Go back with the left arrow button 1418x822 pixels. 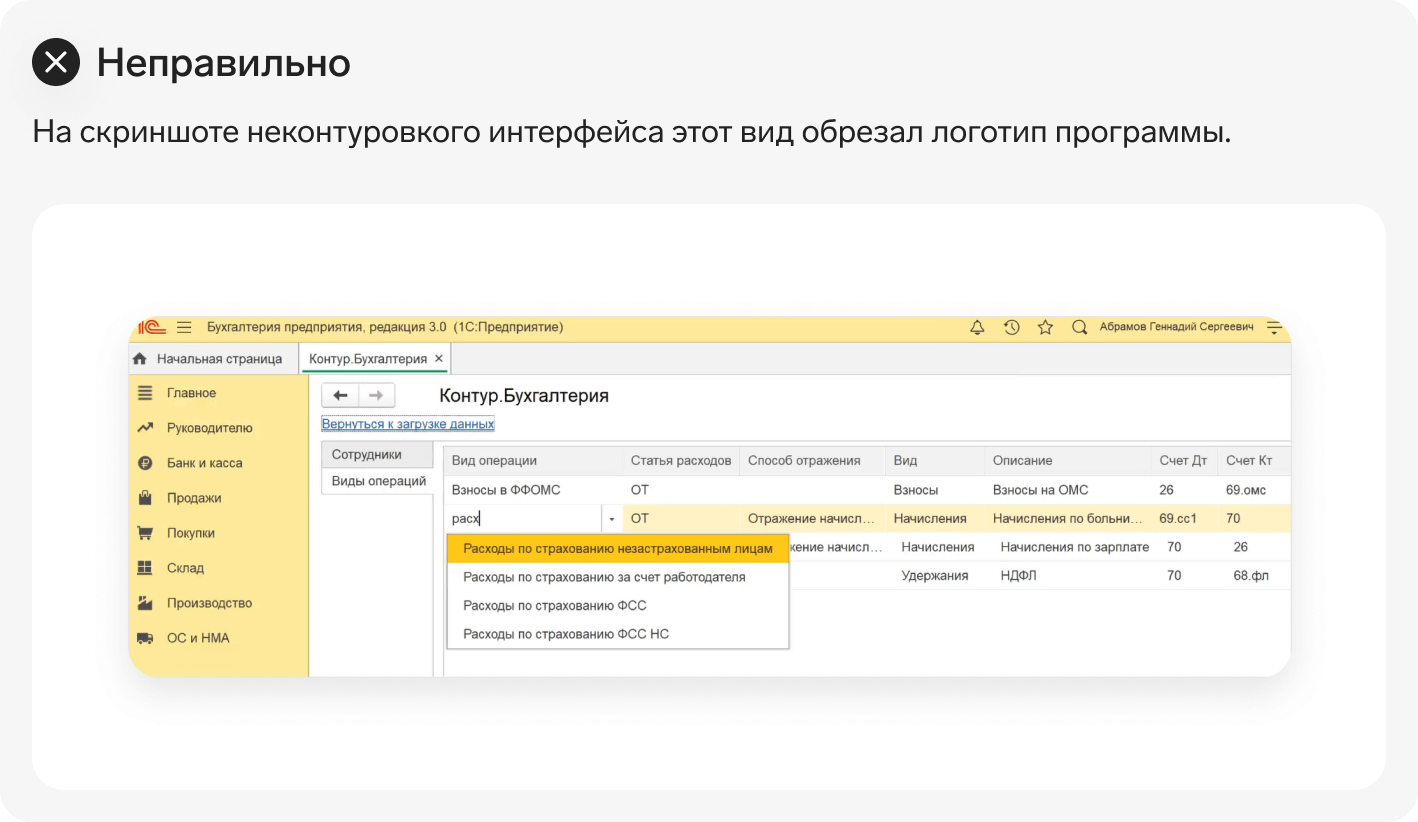340,395
